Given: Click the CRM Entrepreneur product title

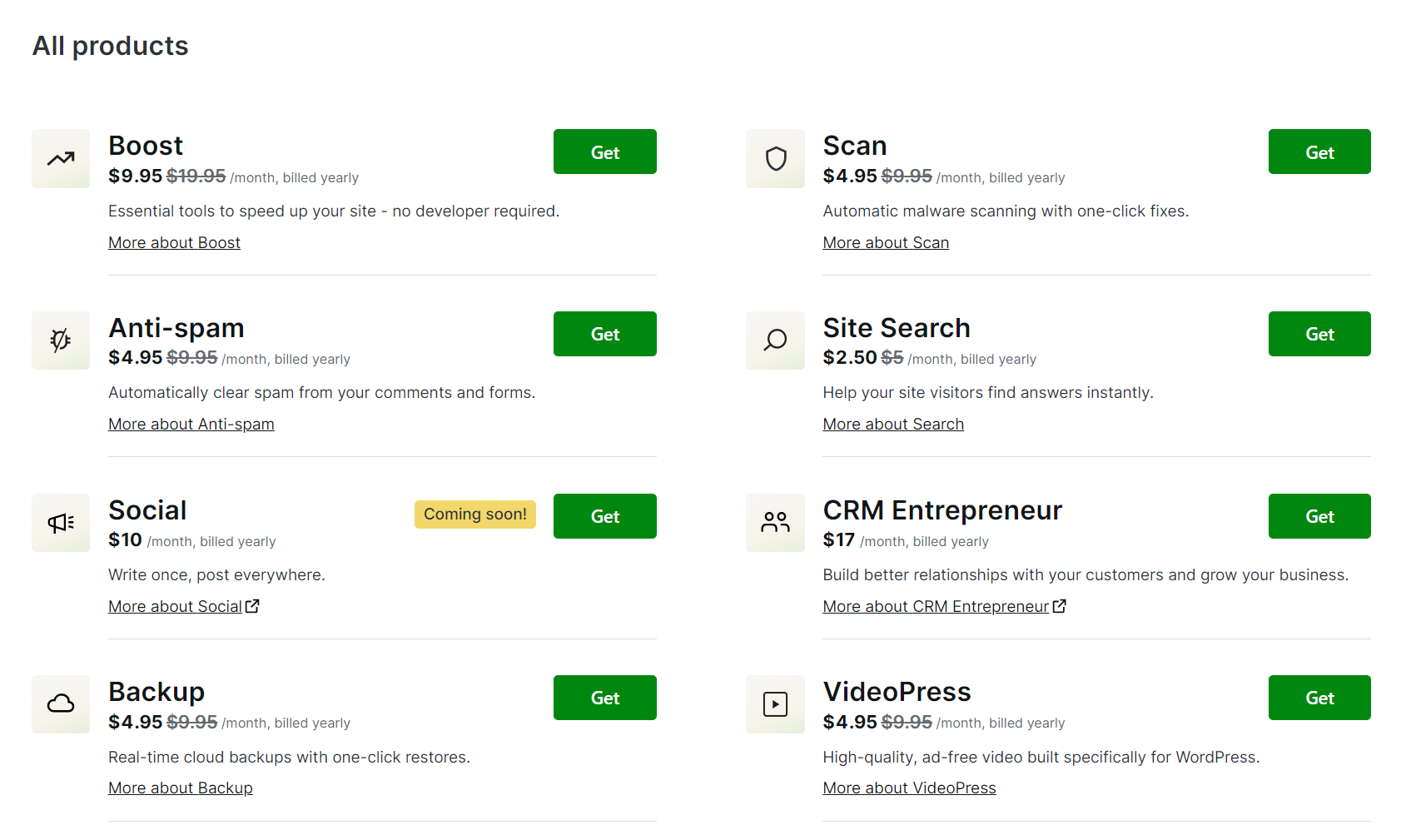Looking at the screenshot, I should click(942, 510).
